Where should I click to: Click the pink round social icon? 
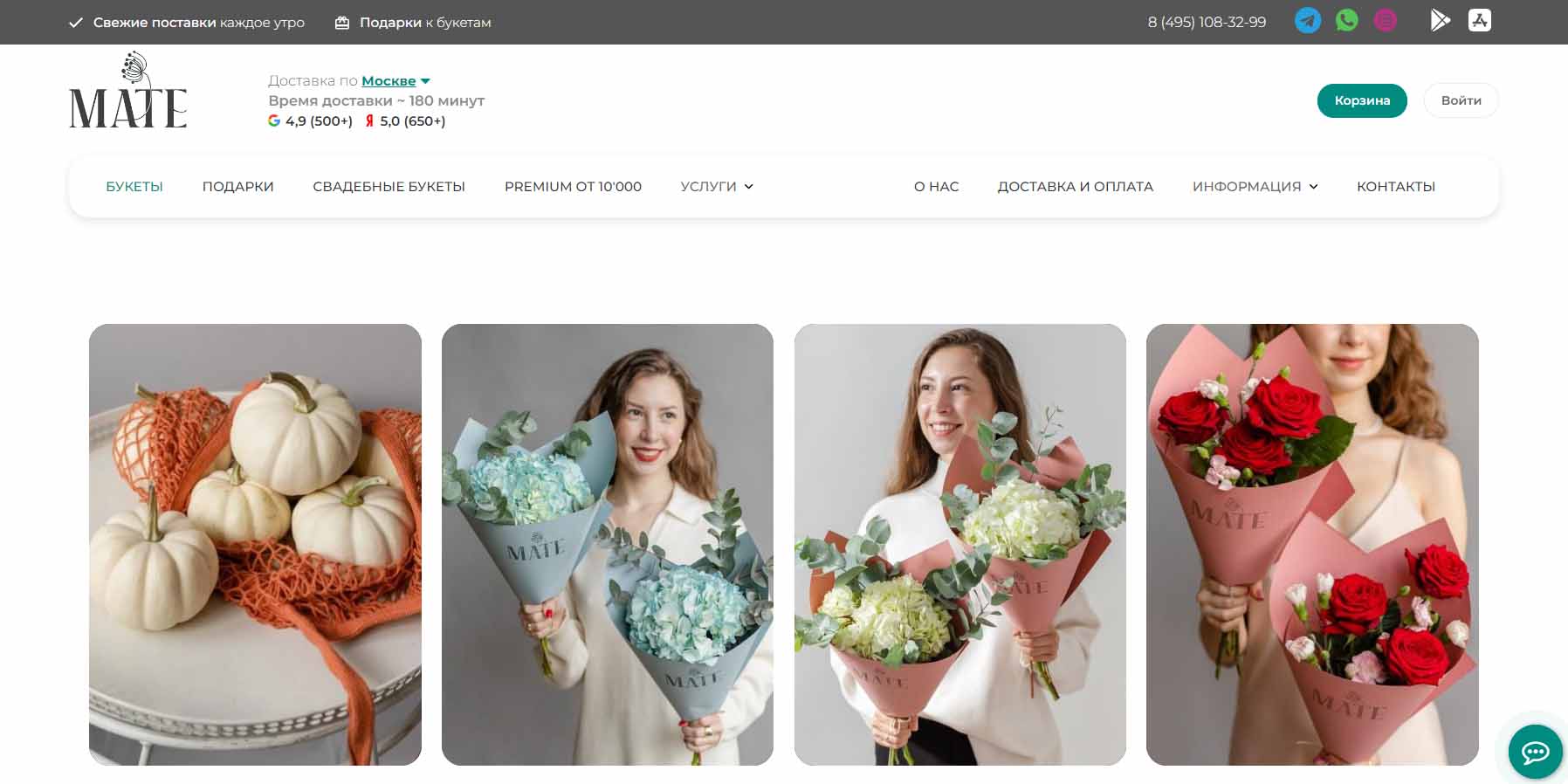[1386, 21]
